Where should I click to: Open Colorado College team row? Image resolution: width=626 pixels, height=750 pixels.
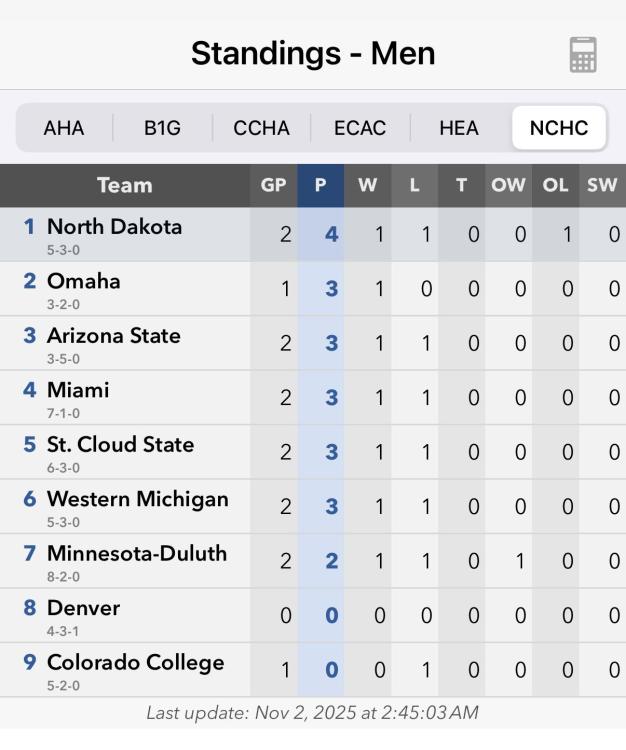(136, 670)
